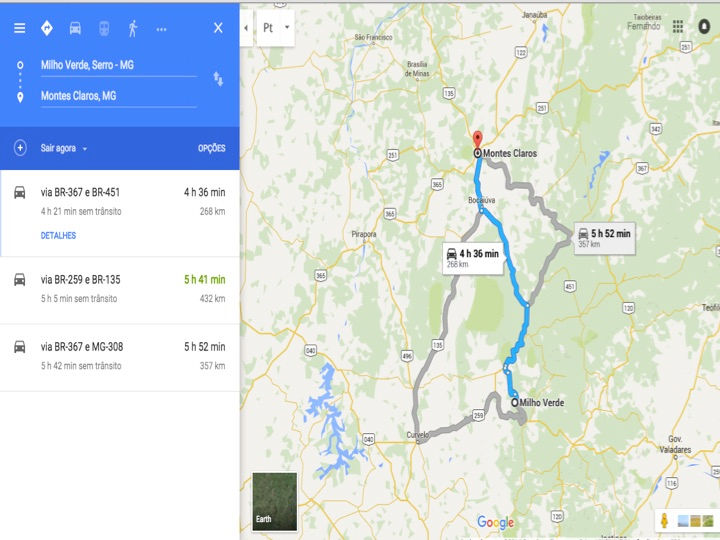
Task: Open more travel modes ellipsis
Action: tap(161, 29)
